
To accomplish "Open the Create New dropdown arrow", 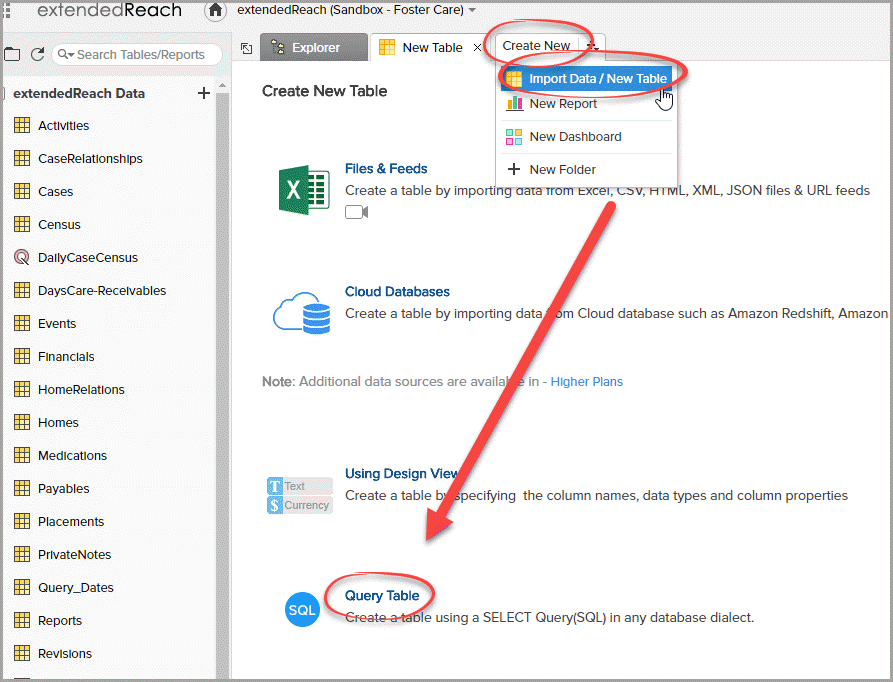I will pos(592,46).
